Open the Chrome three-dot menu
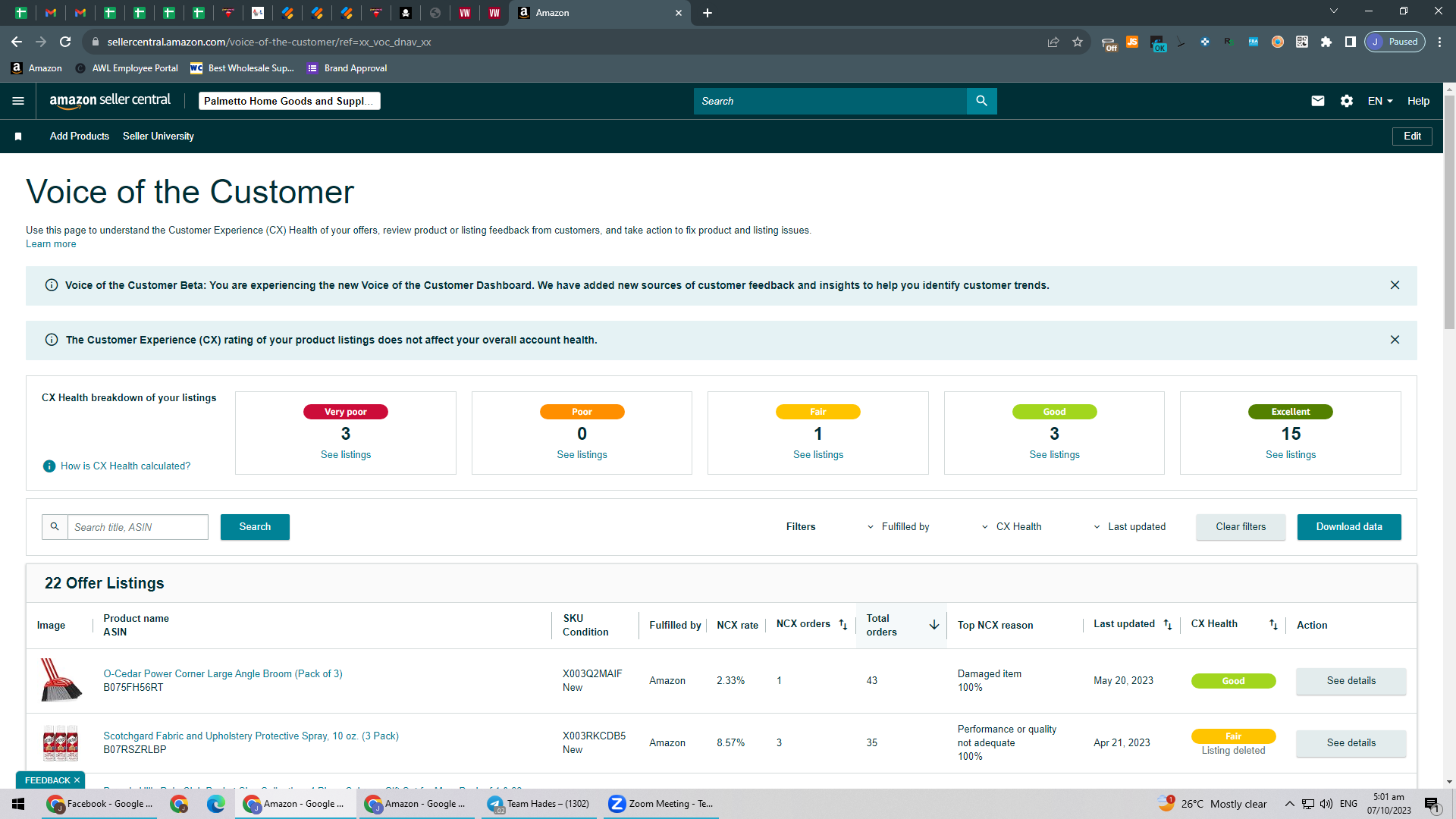 coord(1439,42)
